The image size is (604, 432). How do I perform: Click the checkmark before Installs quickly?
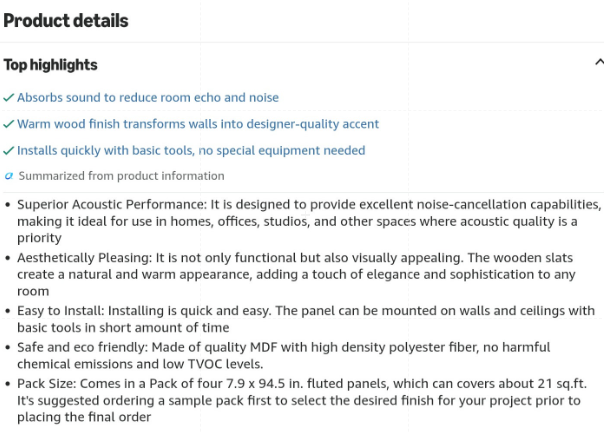click(8, 151)
